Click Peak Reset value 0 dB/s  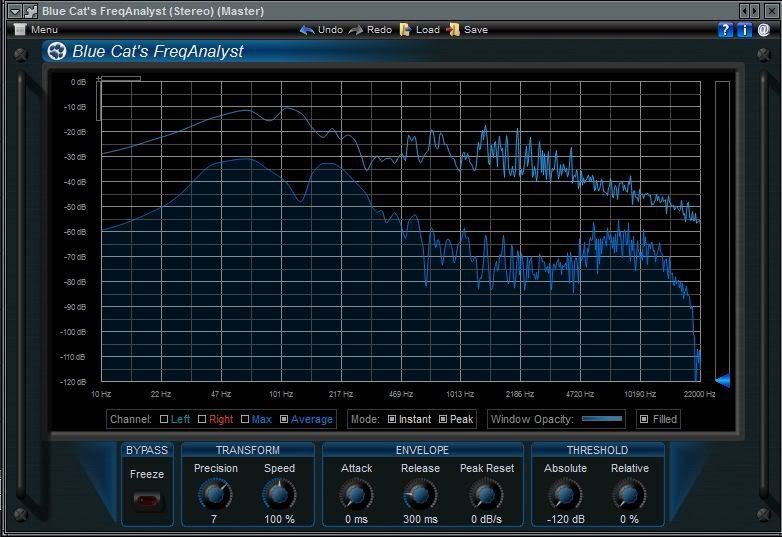(x=486, y=519)
